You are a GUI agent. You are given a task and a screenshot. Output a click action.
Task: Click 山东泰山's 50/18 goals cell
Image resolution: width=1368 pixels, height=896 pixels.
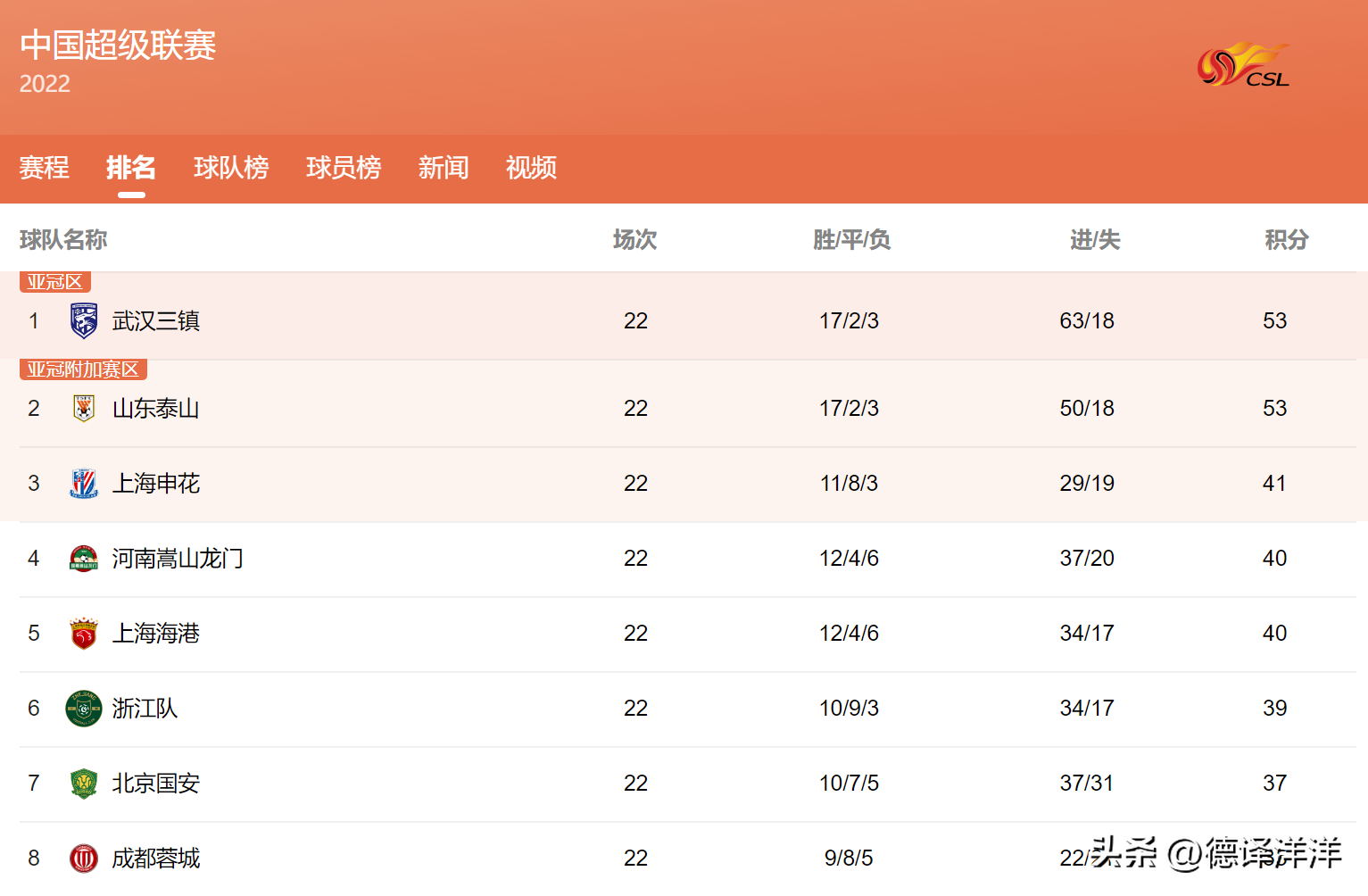click(x=1087, y=408)
